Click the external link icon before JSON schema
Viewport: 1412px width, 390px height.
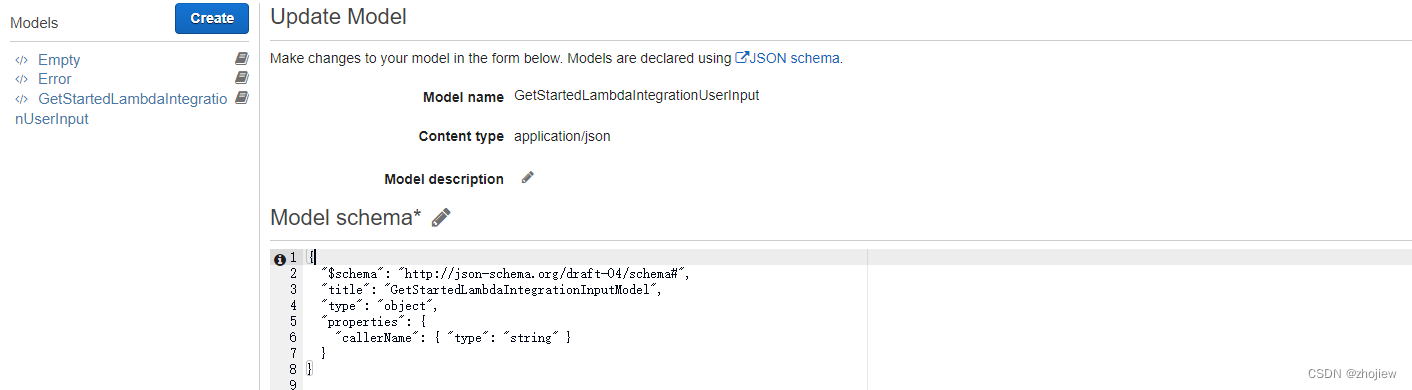(x=742, y=58)
